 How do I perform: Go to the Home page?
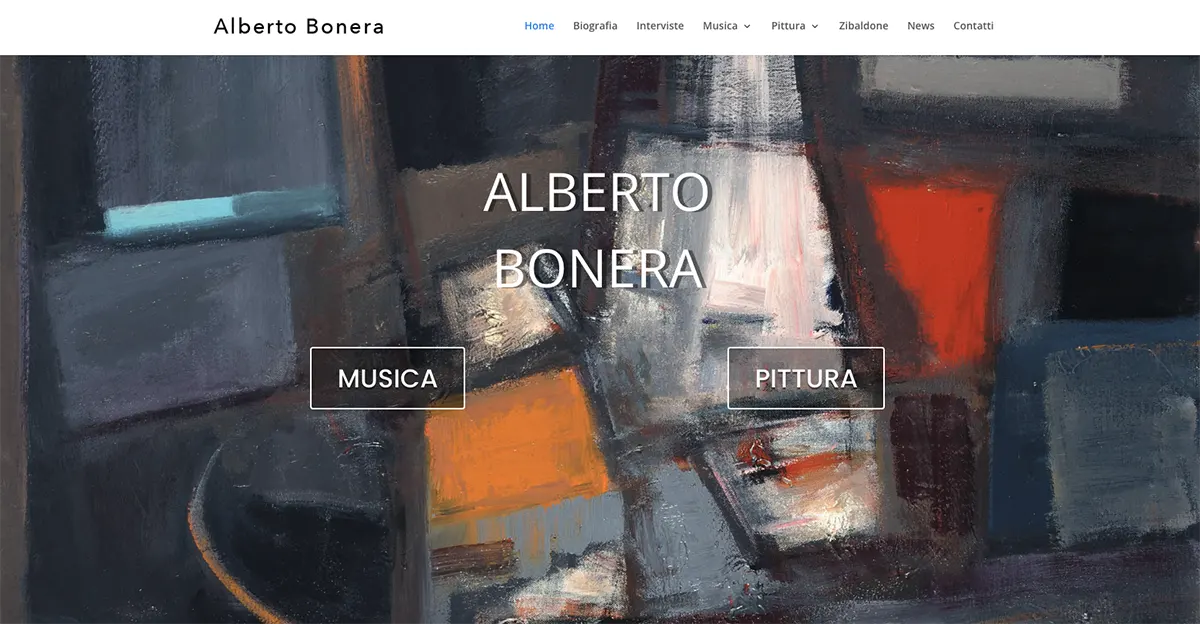[539, 26]
